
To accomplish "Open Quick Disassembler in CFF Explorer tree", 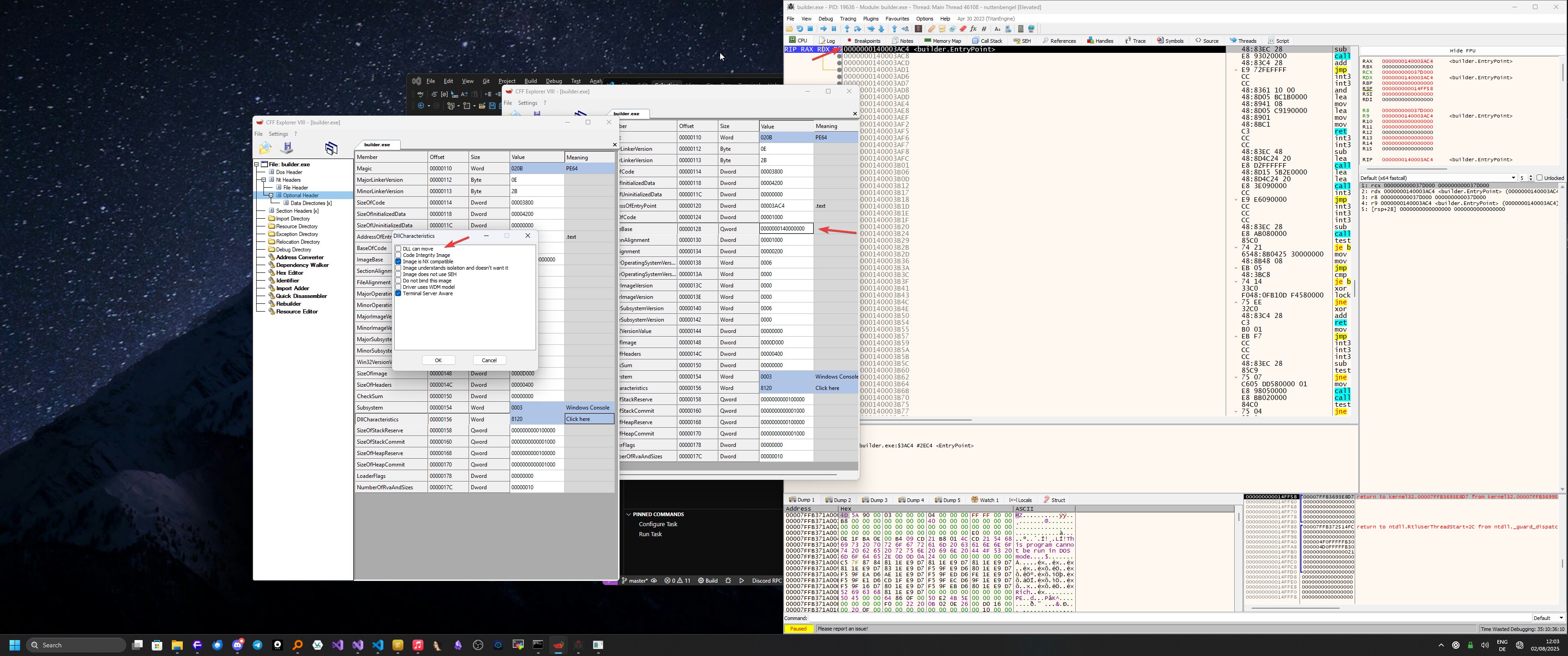I will tap(301, 296).
